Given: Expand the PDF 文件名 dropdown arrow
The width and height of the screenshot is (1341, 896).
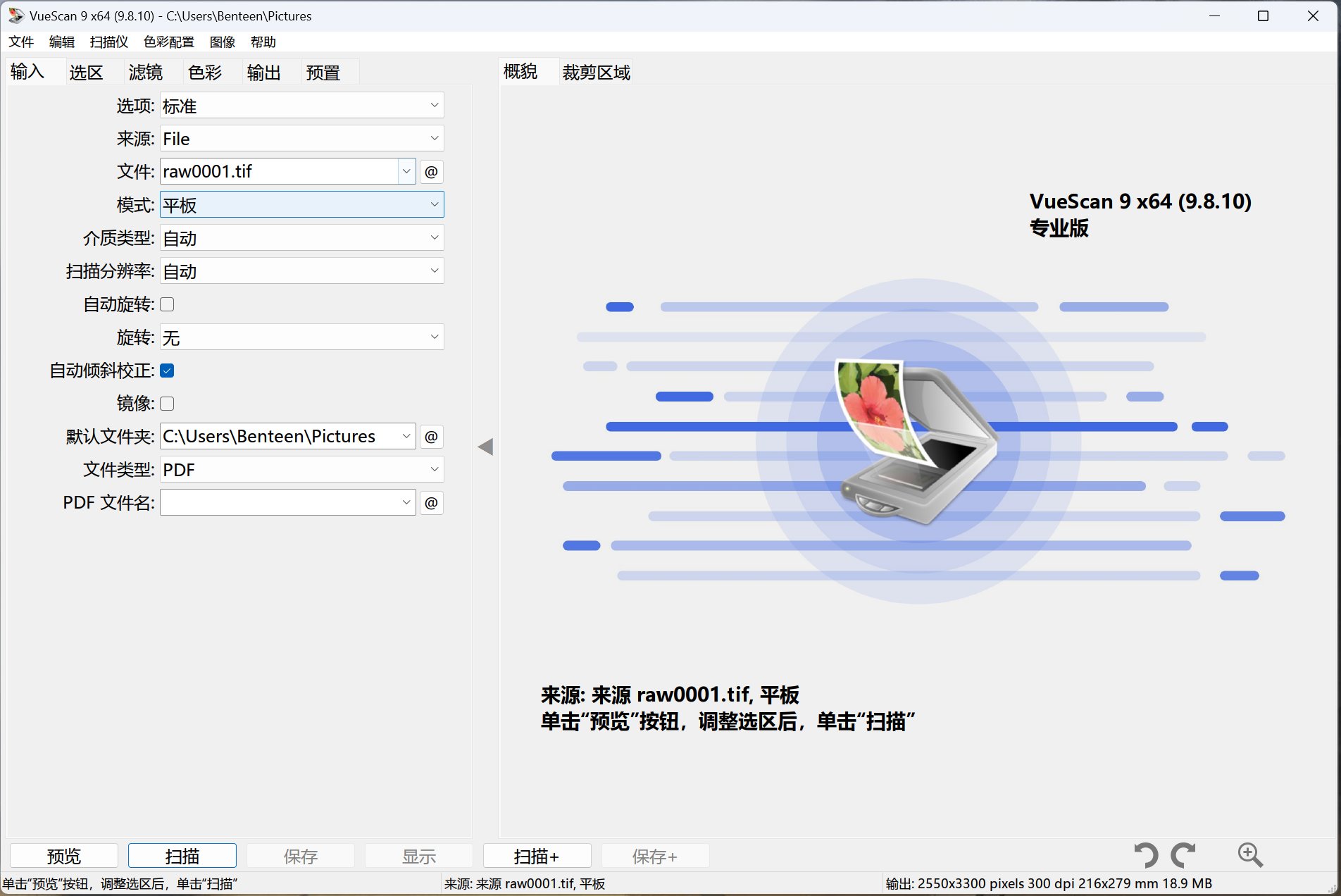Looking at the screenshot, I should pos(406,502).
